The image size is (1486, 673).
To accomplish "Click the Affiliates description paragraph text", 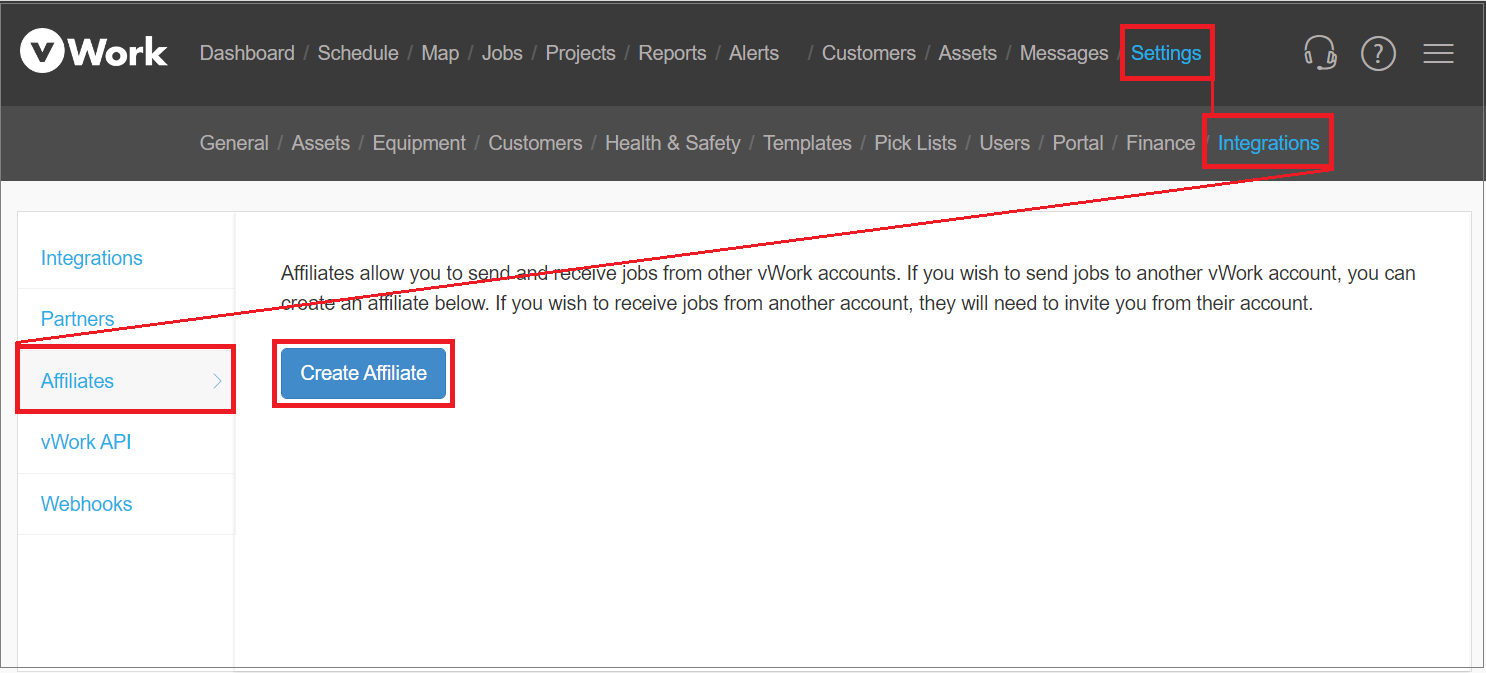I will 848,288.
